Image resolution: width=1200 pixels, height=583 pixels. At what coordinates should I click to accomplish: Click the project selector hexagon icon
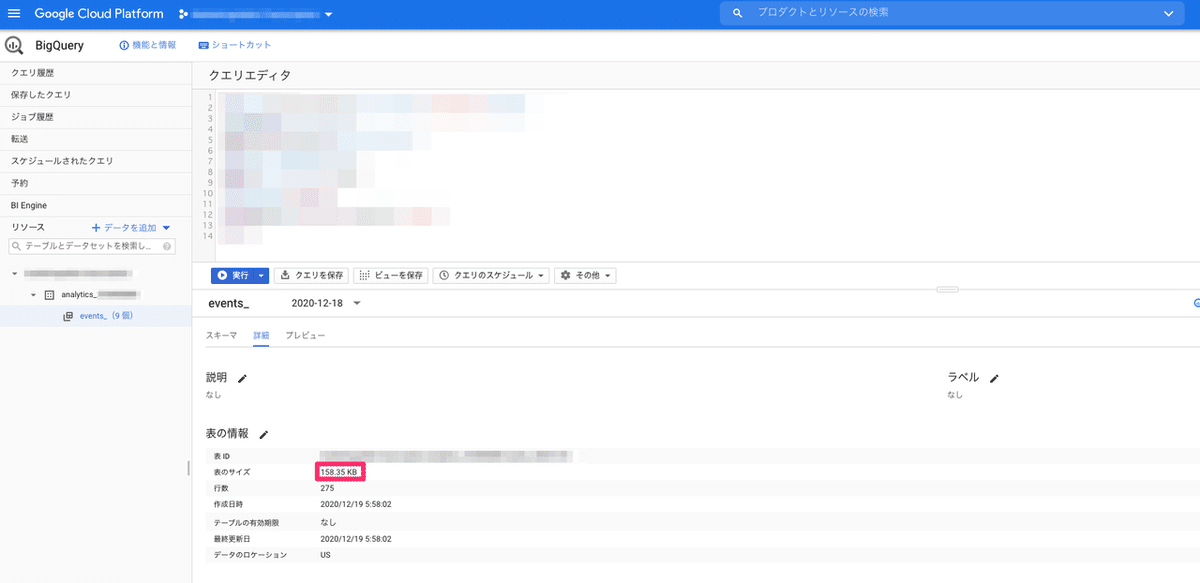[x=183, y=14]
